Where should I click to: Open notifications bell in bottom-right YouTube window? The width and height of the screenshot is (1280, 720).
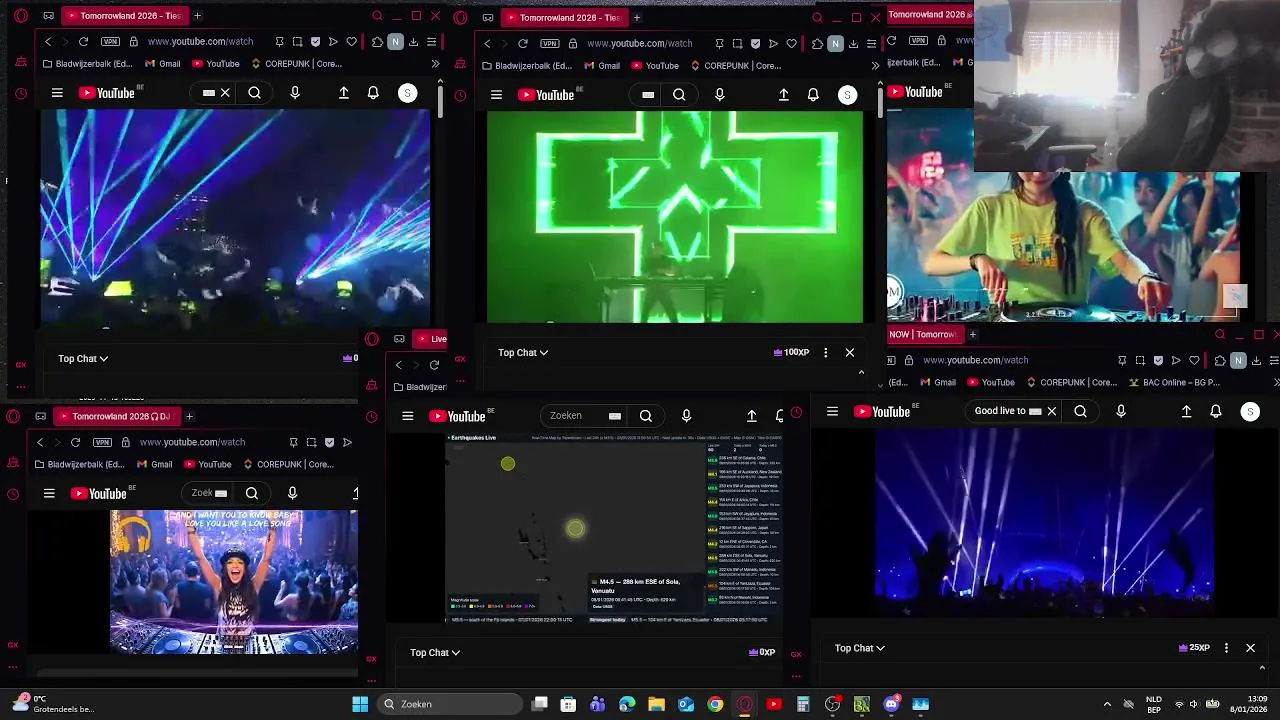1215,411
